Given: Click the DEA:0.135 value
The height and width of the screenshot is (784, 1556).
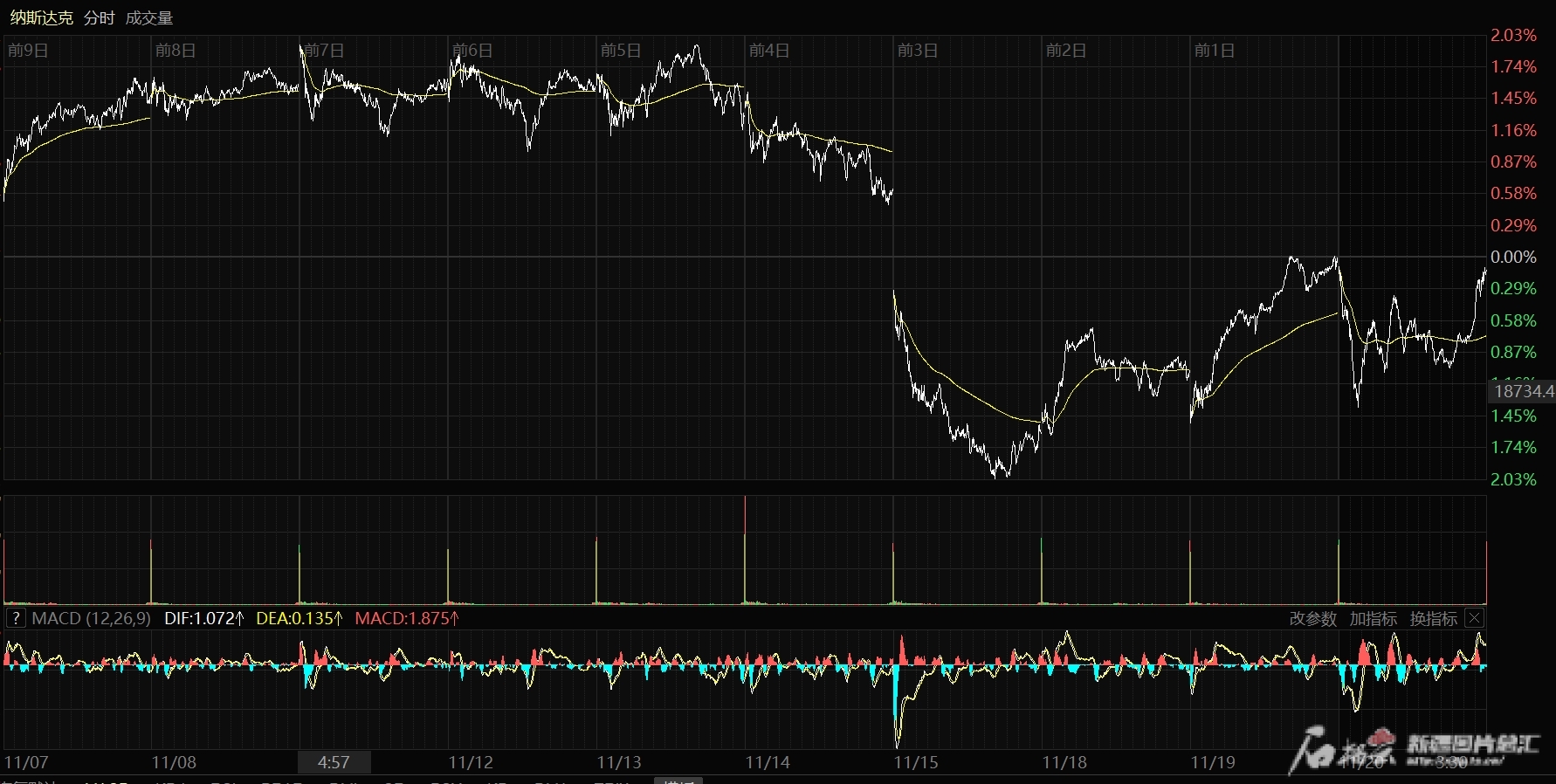Looking at the screenshot, I should click(299, 618).
